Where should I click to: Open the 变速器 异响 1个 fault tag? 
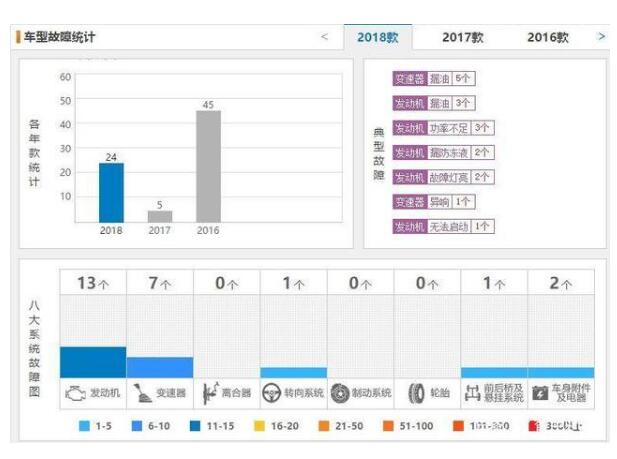[x=434, y=202]
